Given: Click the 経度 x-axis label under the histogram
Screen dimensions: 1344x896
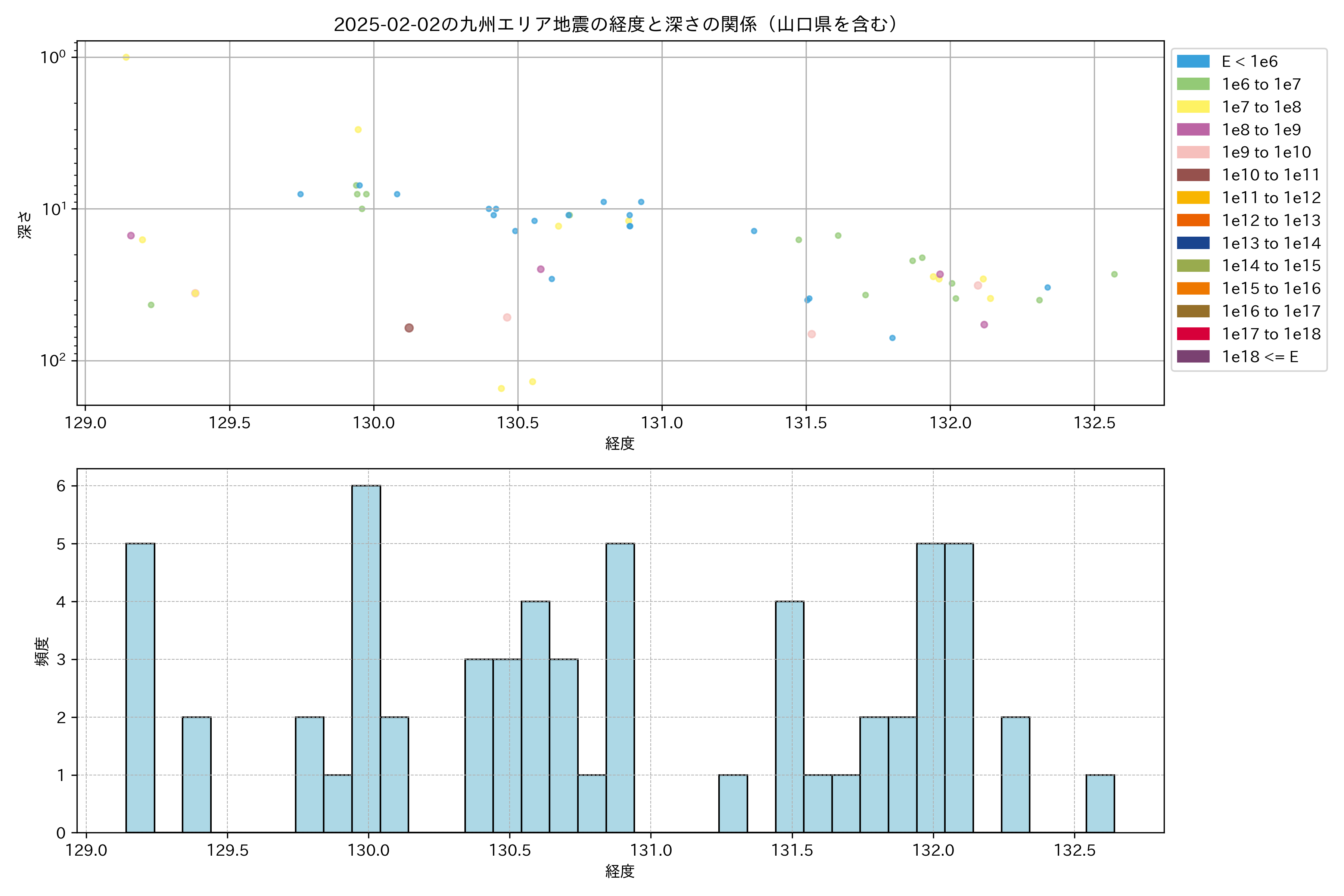Looking at the screenshot, I should [619, 871].
